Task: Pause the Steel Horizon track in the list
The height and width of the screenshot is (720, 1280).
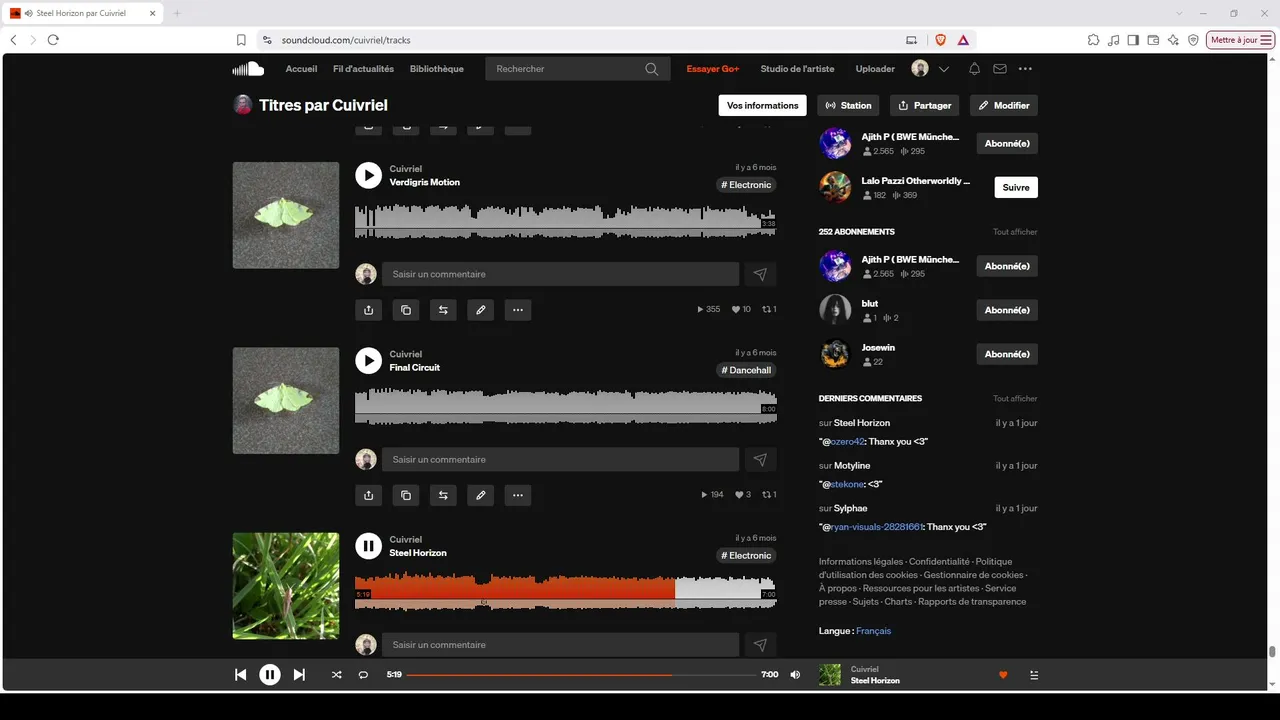Action: pos(368,545)
